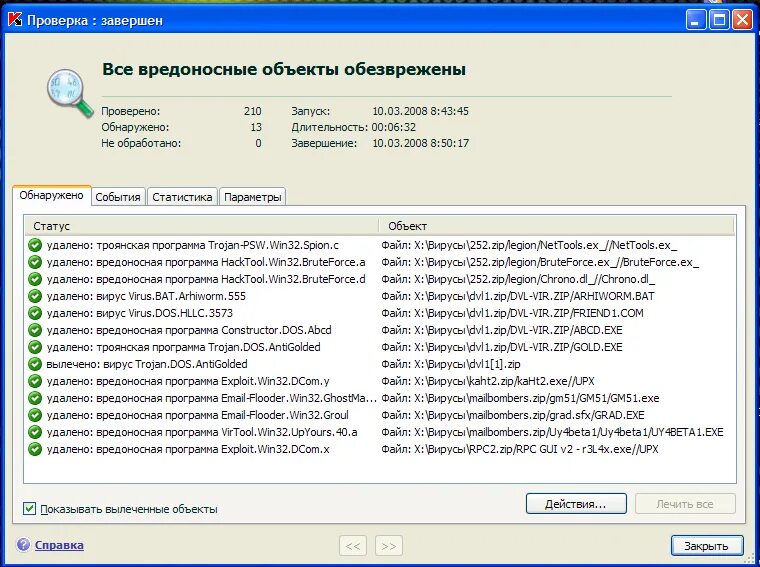Click green check icon for Email-Flooder.Win32.GhostMa
760x567 pixels.
click(x=35, y=398)
